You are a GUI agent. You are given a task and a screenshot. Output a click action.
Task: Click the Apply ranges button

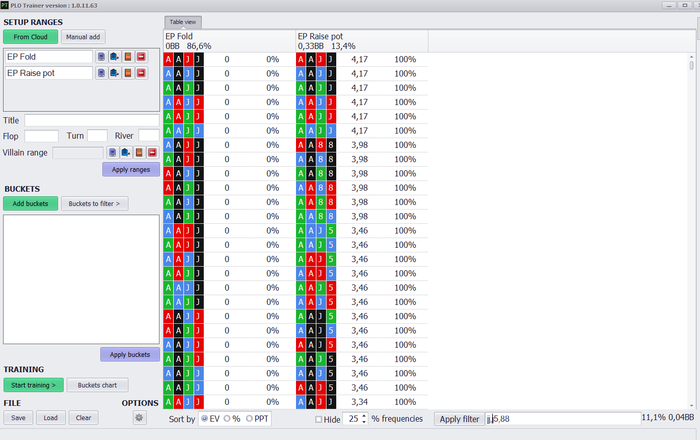[x=131, y=170]
